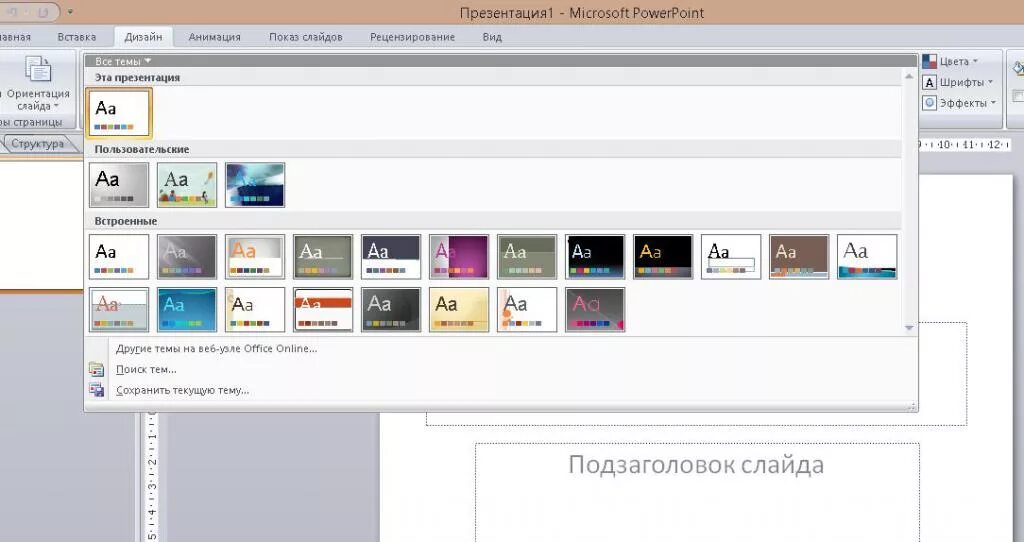Screen dimensions: 1024x542
Task: Open the All Themes filter dropdown
Action: coord(123,61)
